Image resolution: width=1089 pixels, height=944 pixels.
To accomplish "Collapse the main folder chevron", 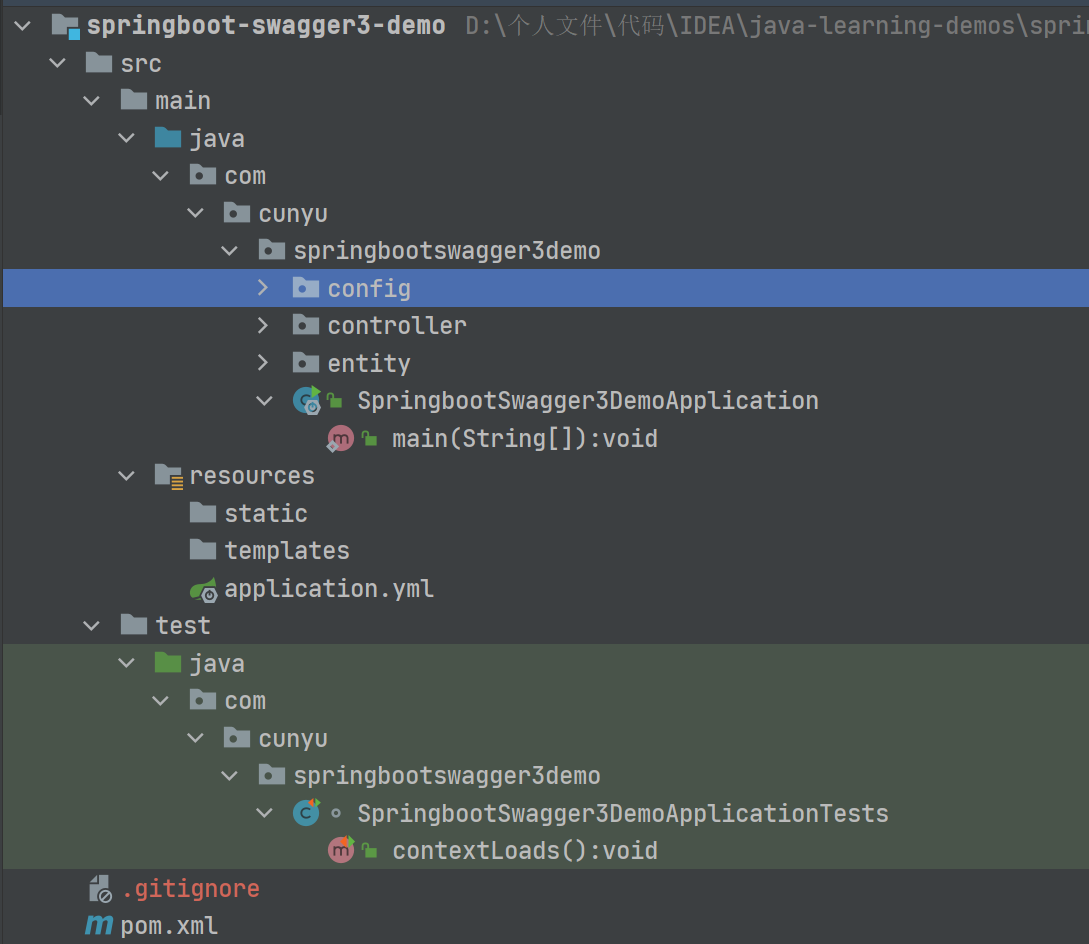I will [x=91, y=100].
